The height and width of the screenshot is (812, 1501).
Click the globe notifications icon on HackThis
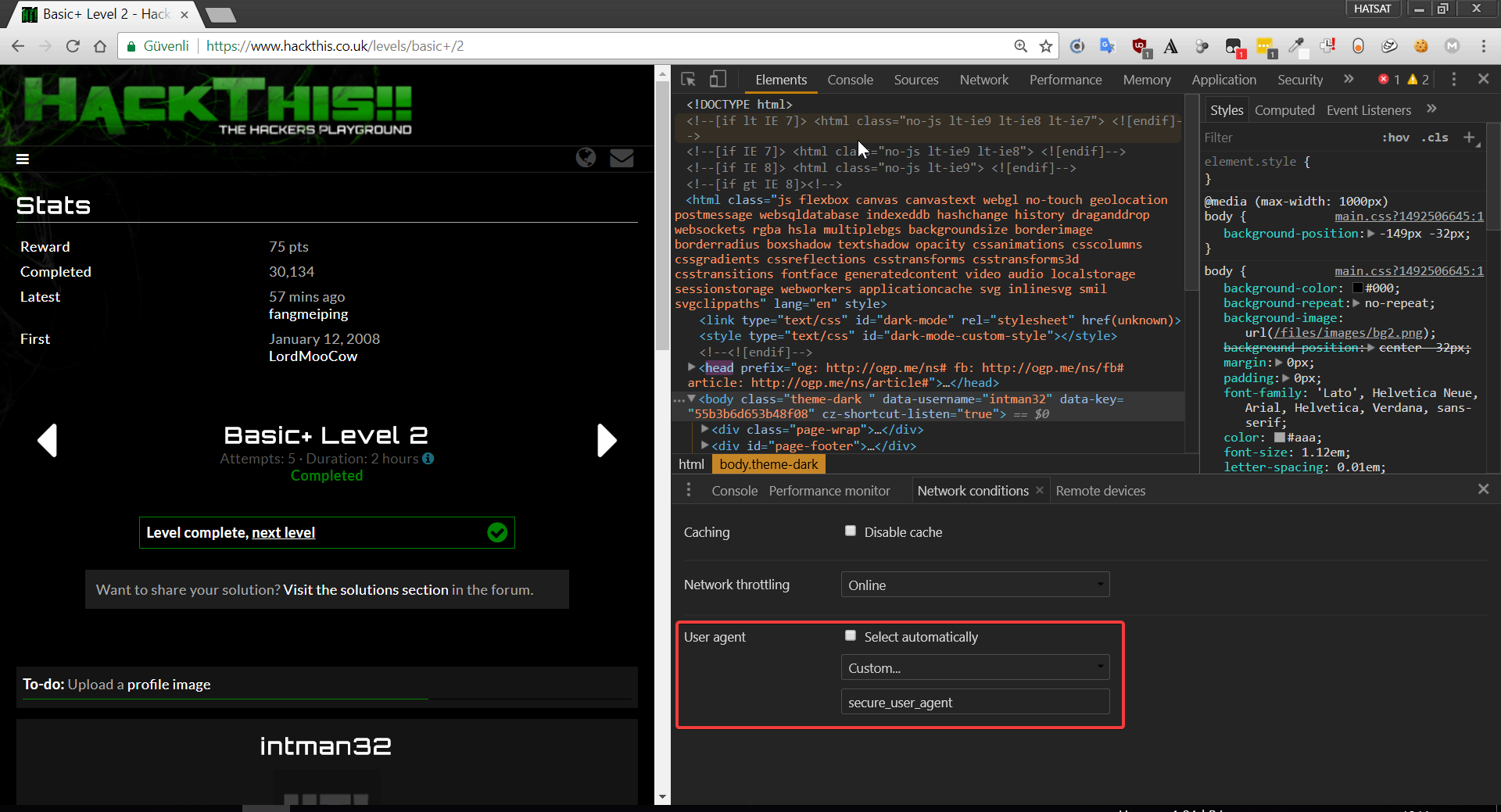pyautogui.click(x=586, y=158)
